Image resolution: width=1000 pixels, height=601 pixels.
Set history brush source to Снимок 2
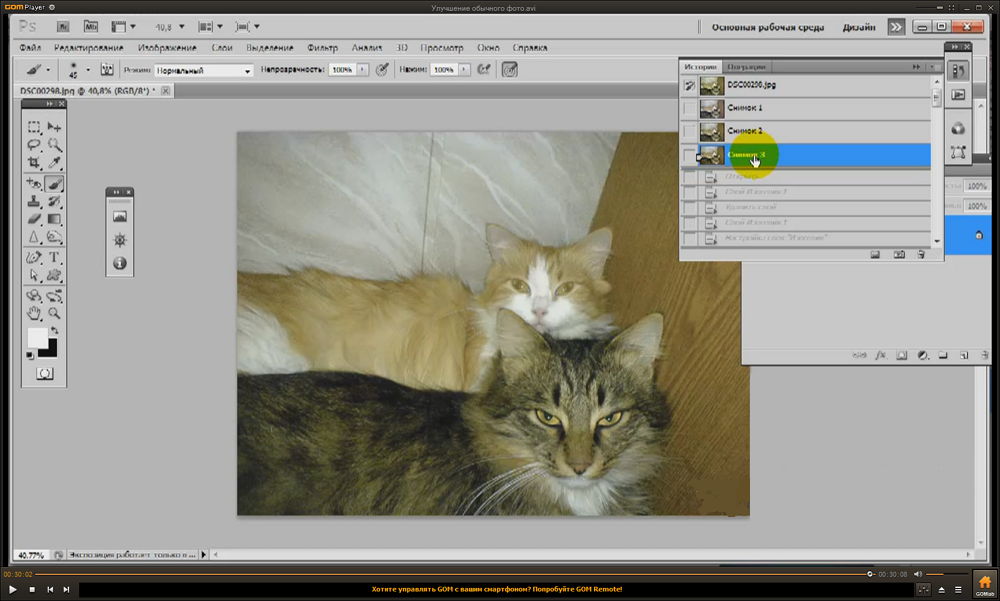(688, 131)
